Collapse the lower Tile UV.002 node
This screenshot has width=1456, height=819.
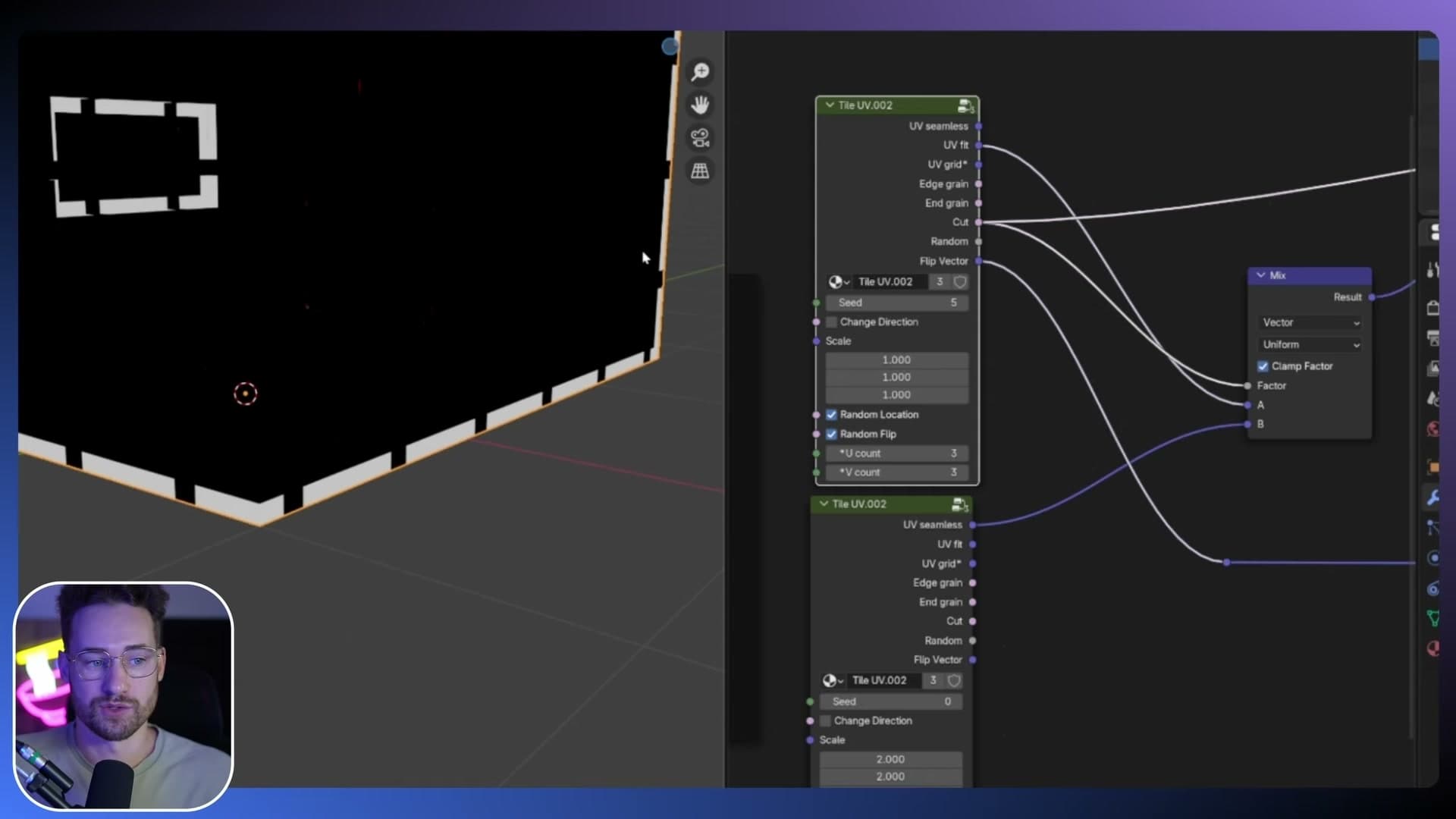click(824, 504)
